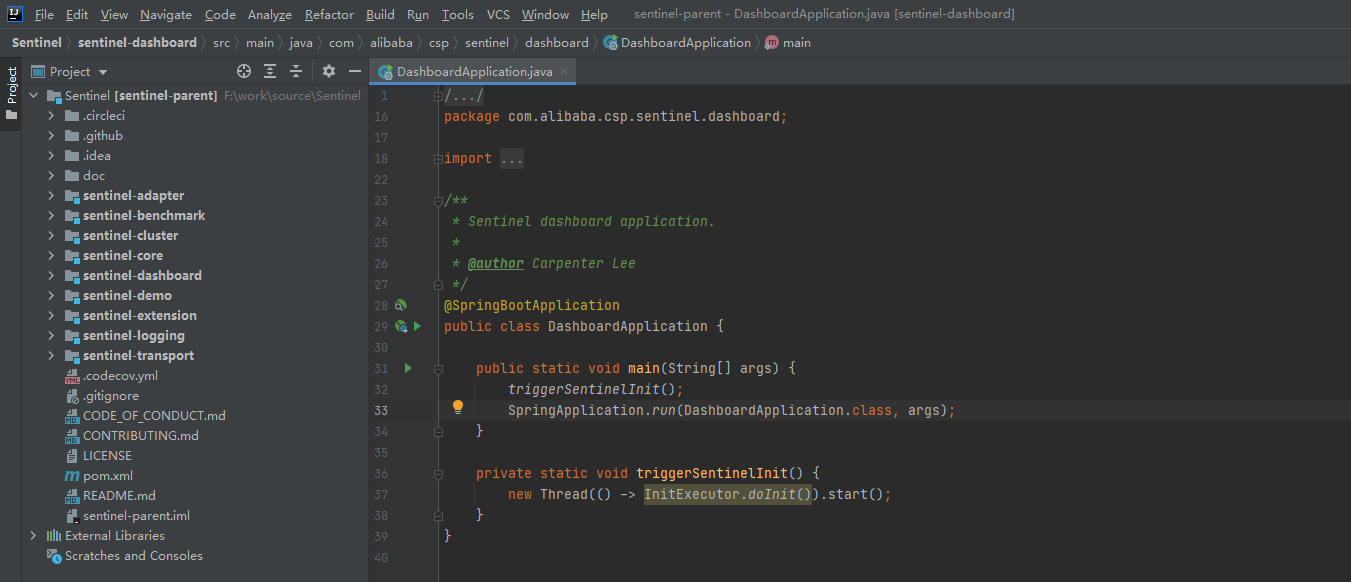Open the Tools menu

457,15
